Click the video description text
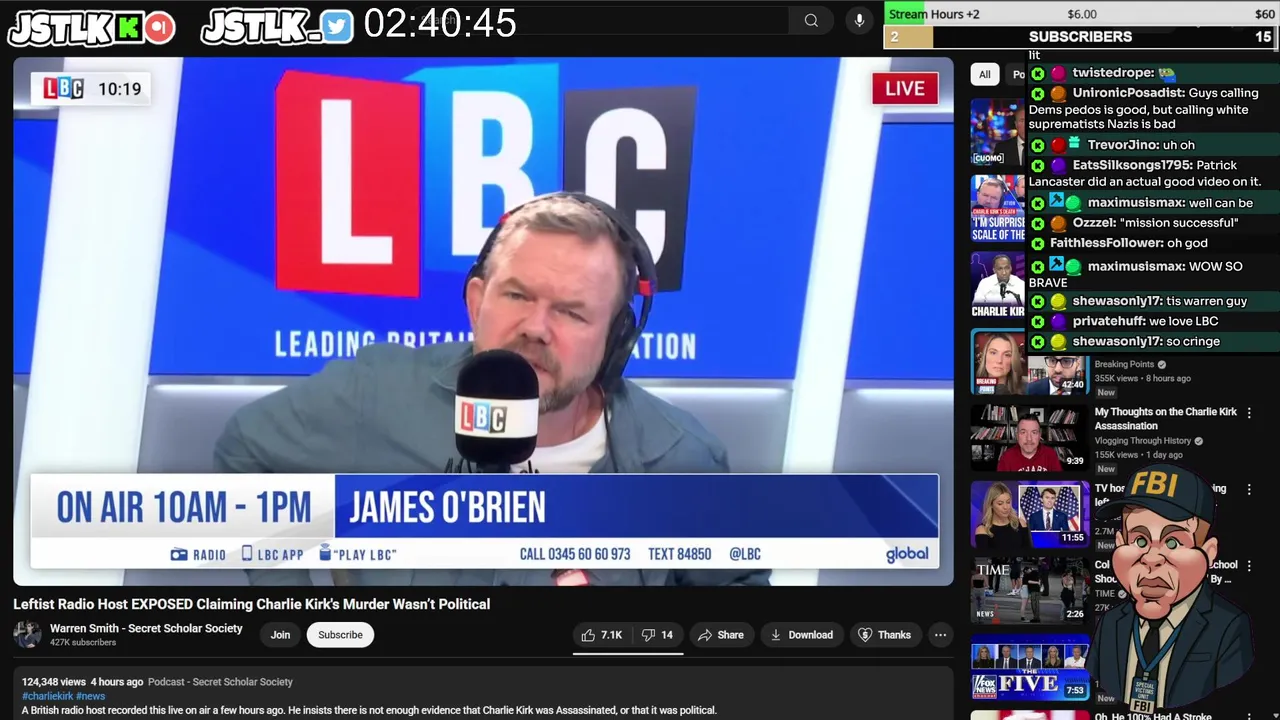Screen dimensions: 1280x720 point(369,710)
